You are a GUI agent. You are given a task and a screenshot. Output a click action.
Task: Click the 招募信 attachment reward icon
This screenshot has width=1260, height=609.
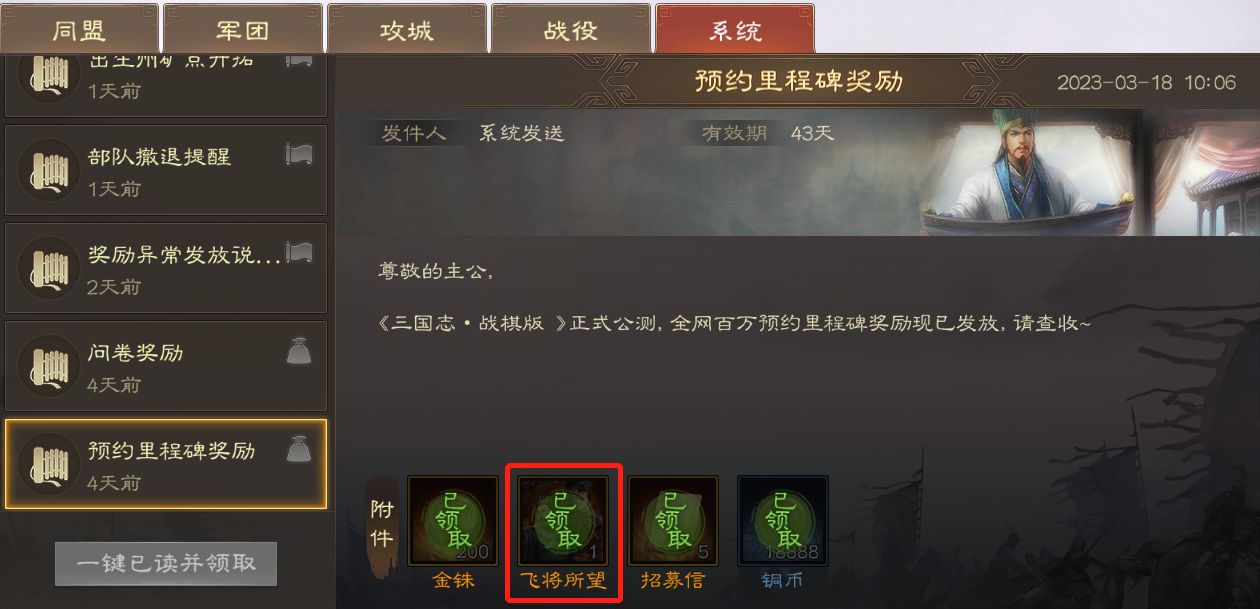[x=673, y=521]
